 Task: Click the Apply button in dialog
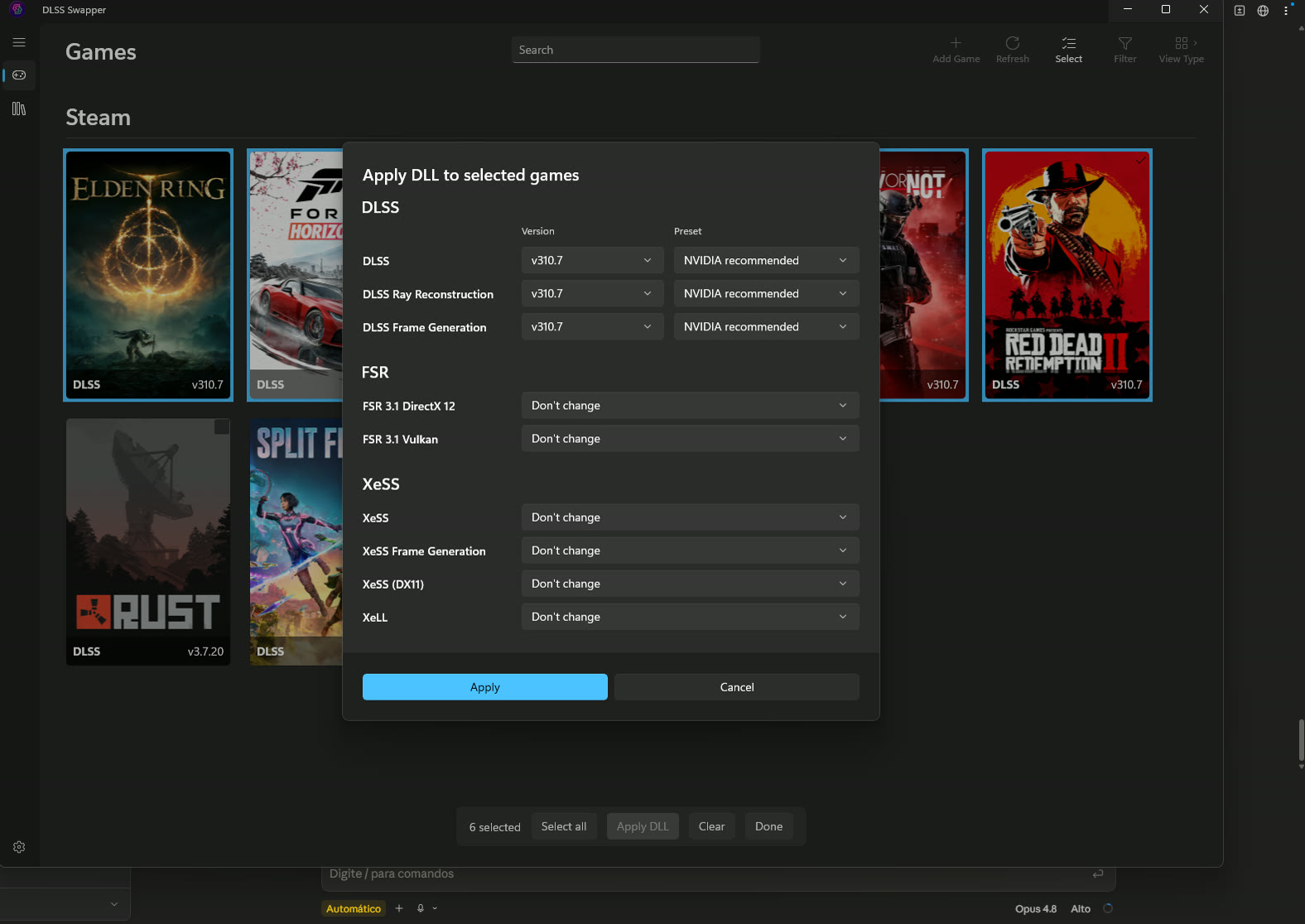click(485, 686)
